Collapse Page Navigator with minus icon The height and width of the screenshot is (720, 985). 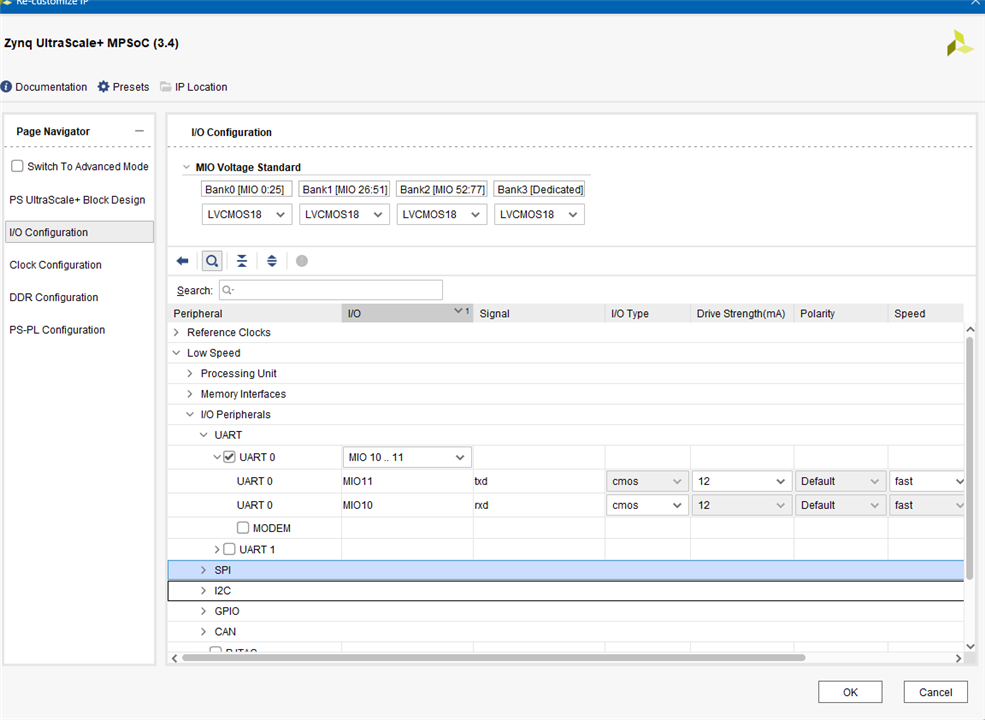[139, 131]
